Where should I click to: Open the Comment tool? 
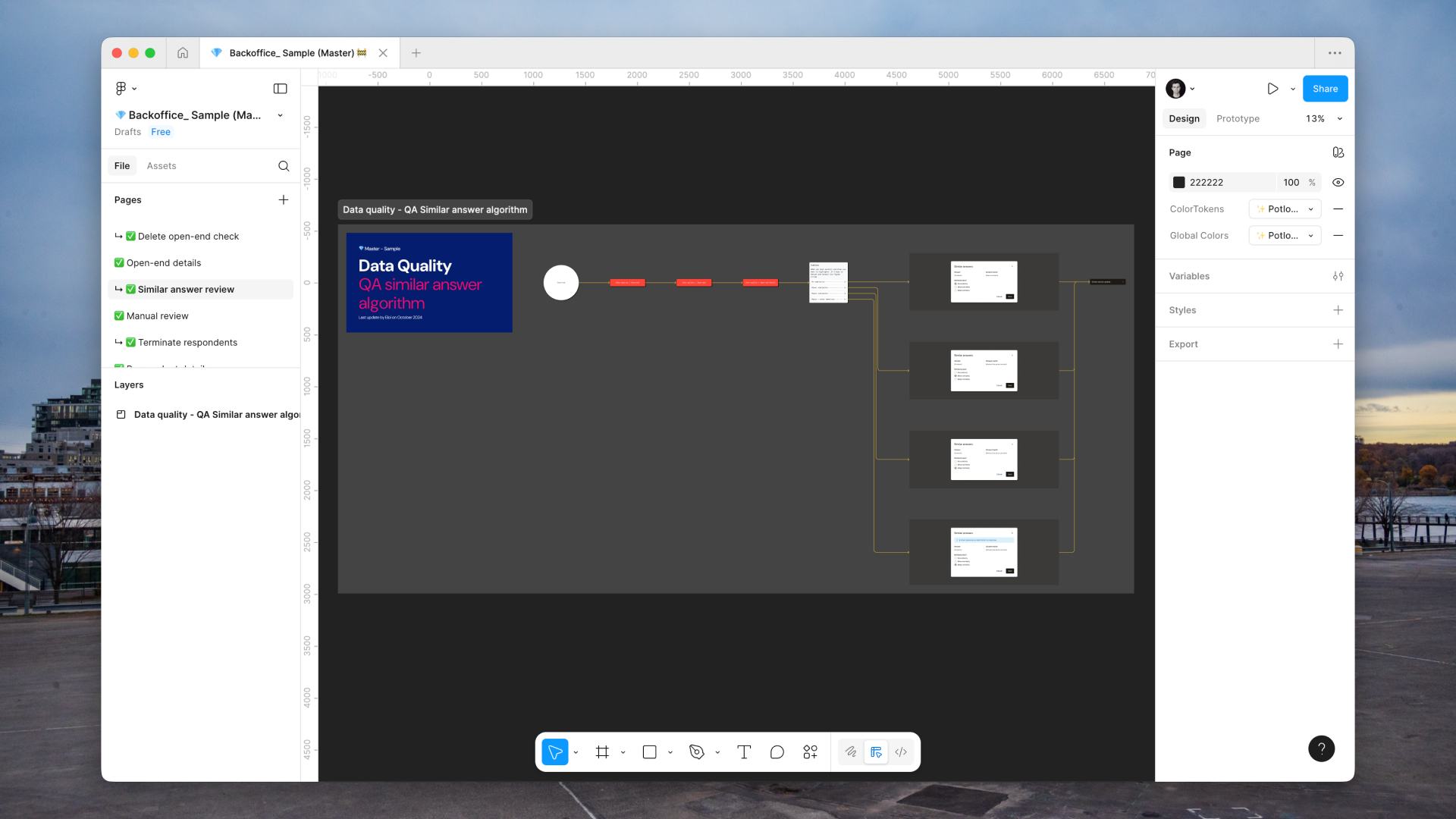pyautogui.click(x=777, y=752)
